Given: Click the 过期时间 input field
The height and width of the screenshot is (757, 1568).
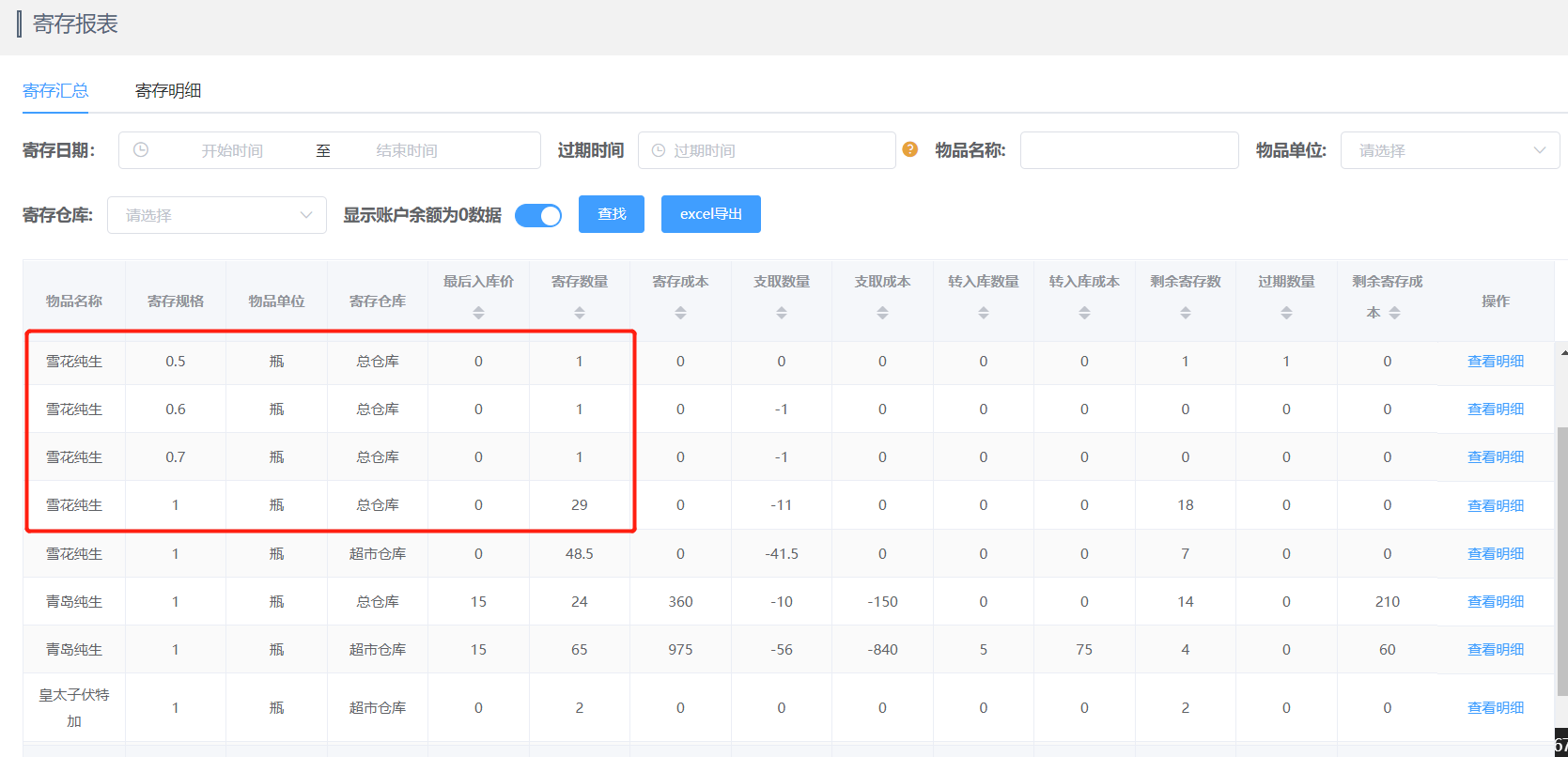Looking at the screenshot, I should tap(767, 150).
